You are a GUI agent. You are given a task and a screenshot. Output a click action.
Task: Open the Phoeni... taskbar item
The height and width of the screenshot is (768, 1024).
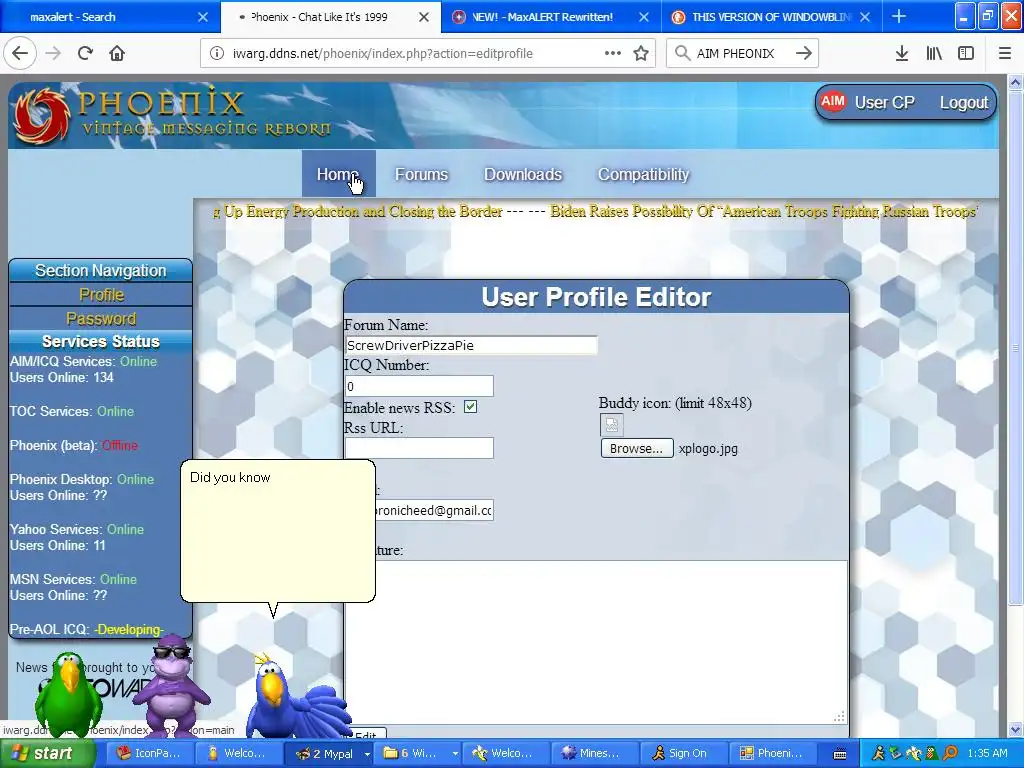coord(772,754)
